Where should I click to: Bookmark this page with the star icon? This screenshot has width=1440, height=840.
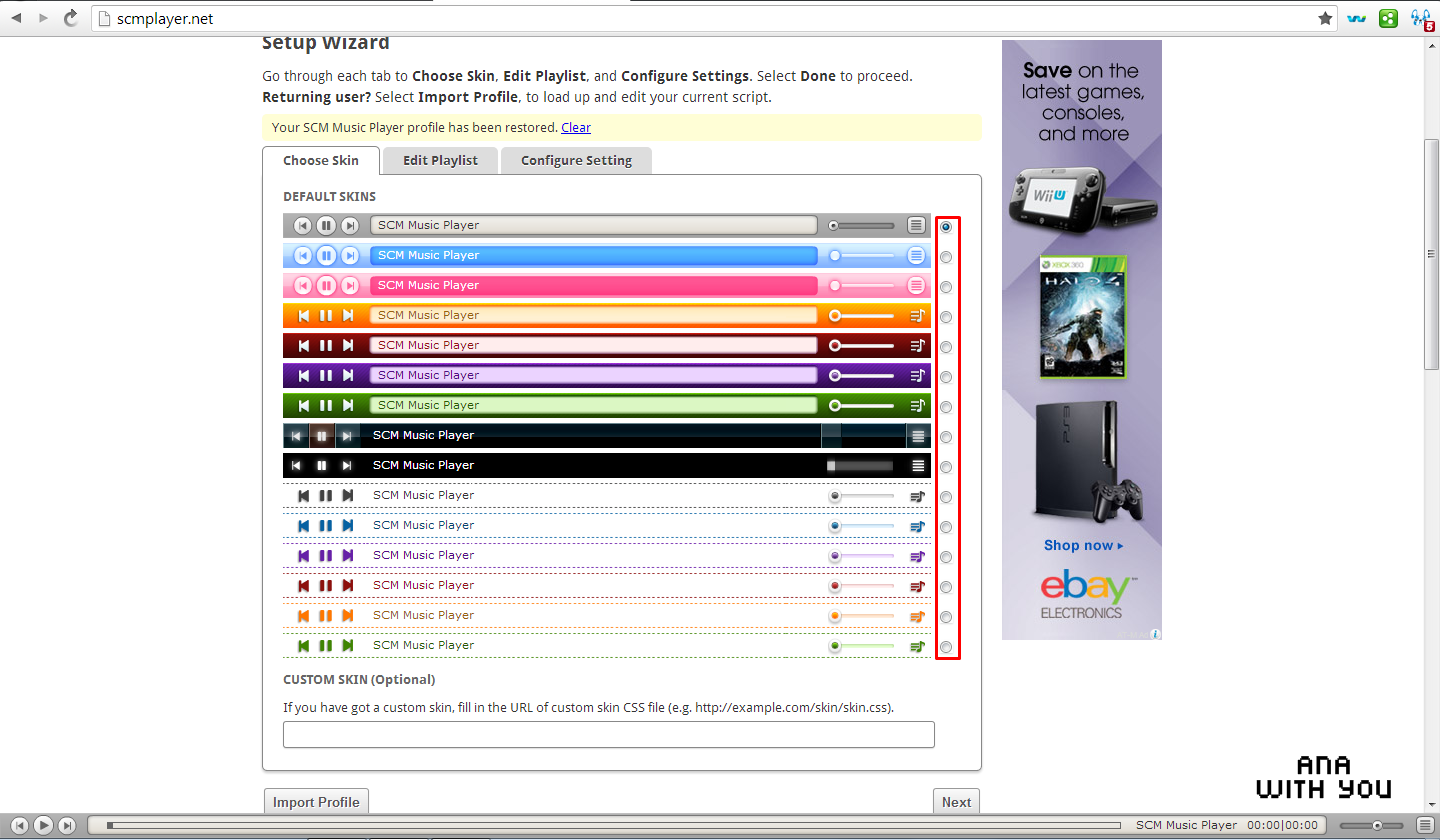(1325, 18)
